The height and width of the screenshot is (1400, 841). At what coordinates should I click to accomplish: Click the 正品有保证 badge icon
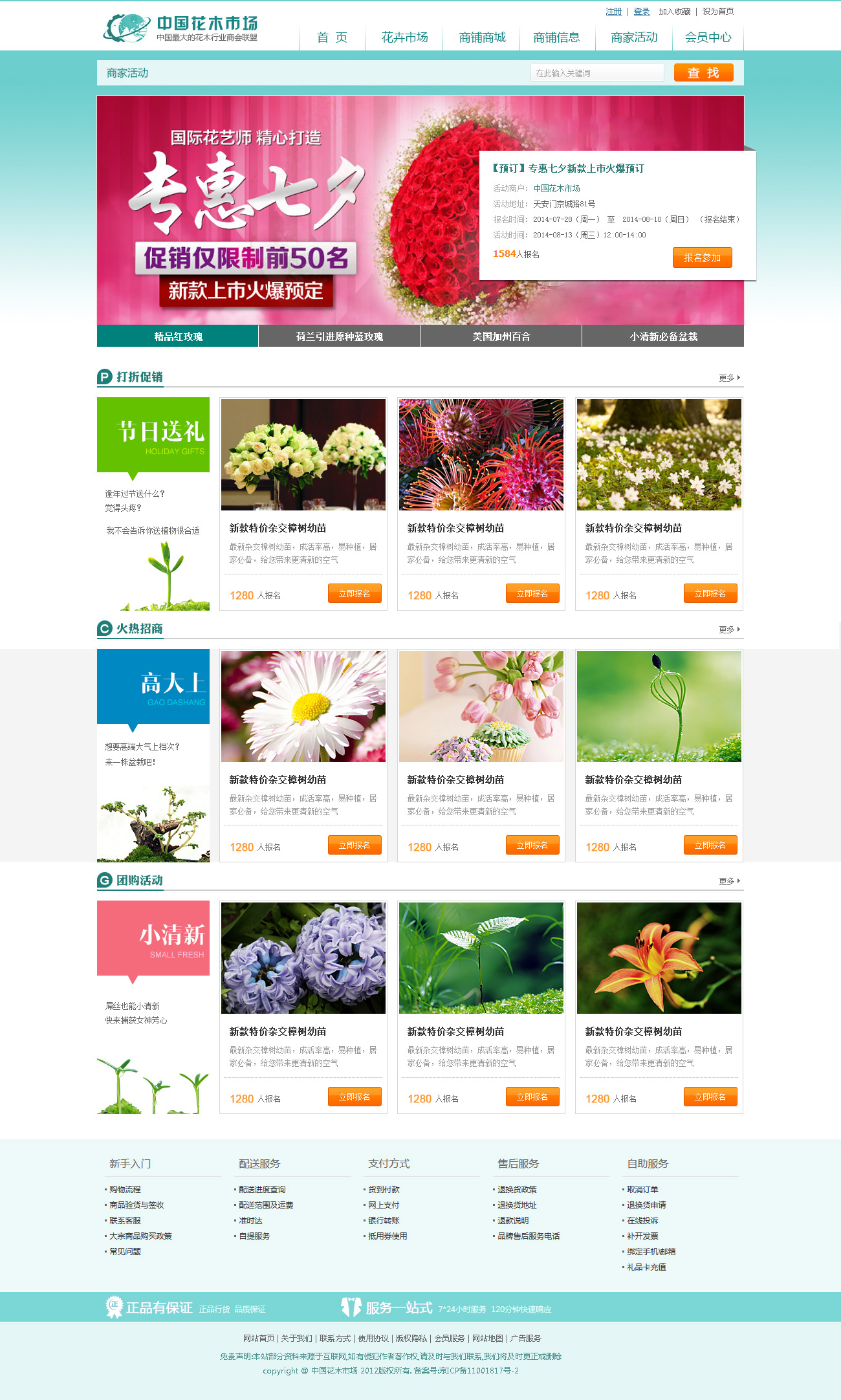114,1307
